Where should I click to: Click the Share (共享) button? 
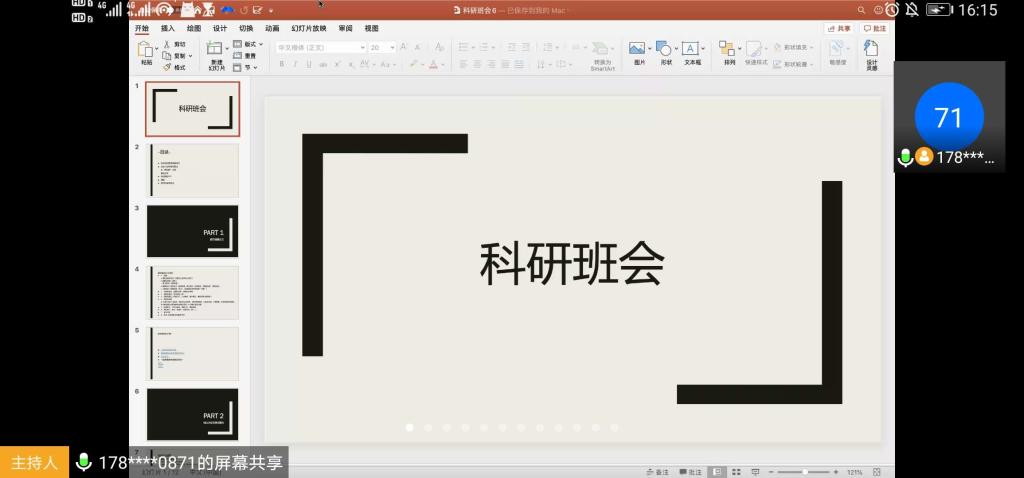(838, 28)
